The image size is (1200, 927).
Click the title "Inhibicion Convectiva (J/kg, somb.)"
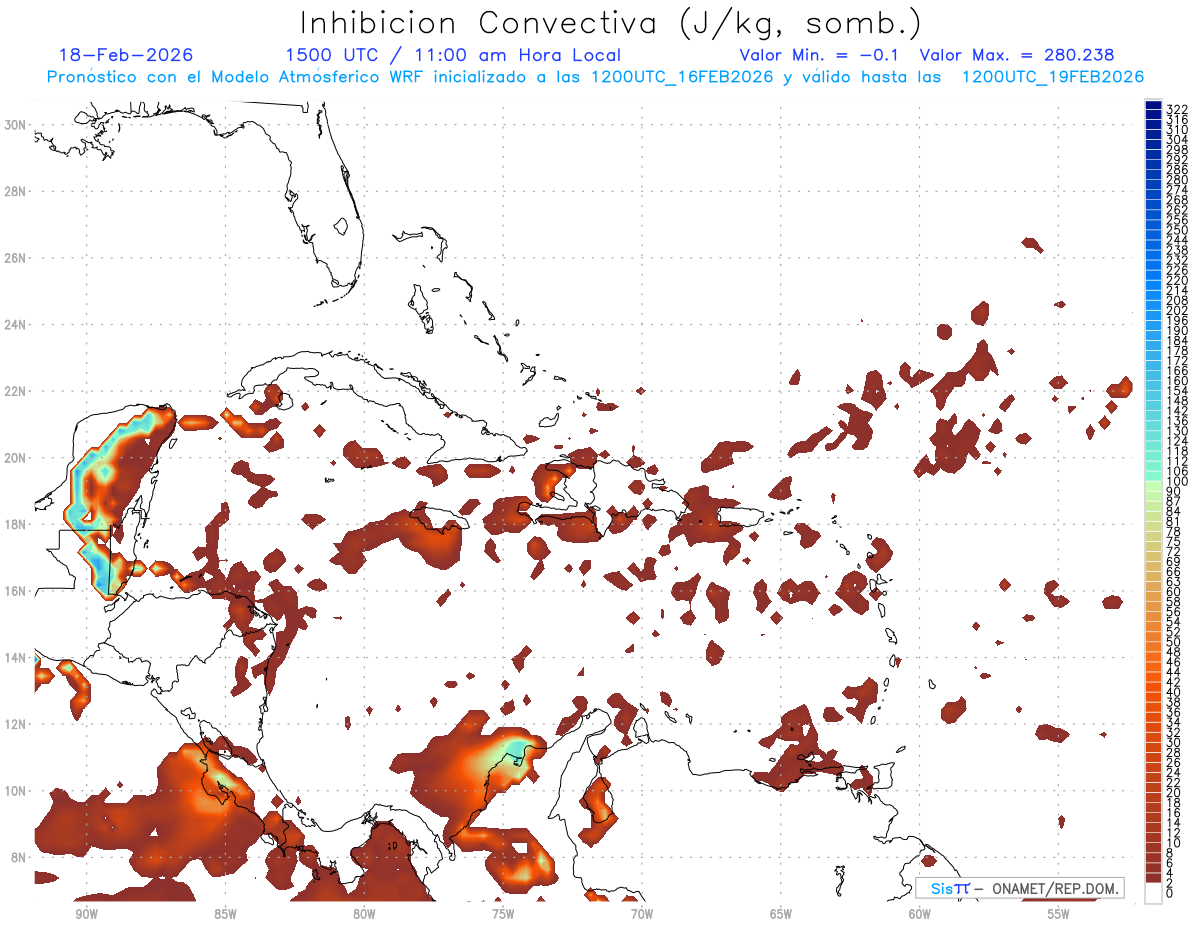[611, 24]
